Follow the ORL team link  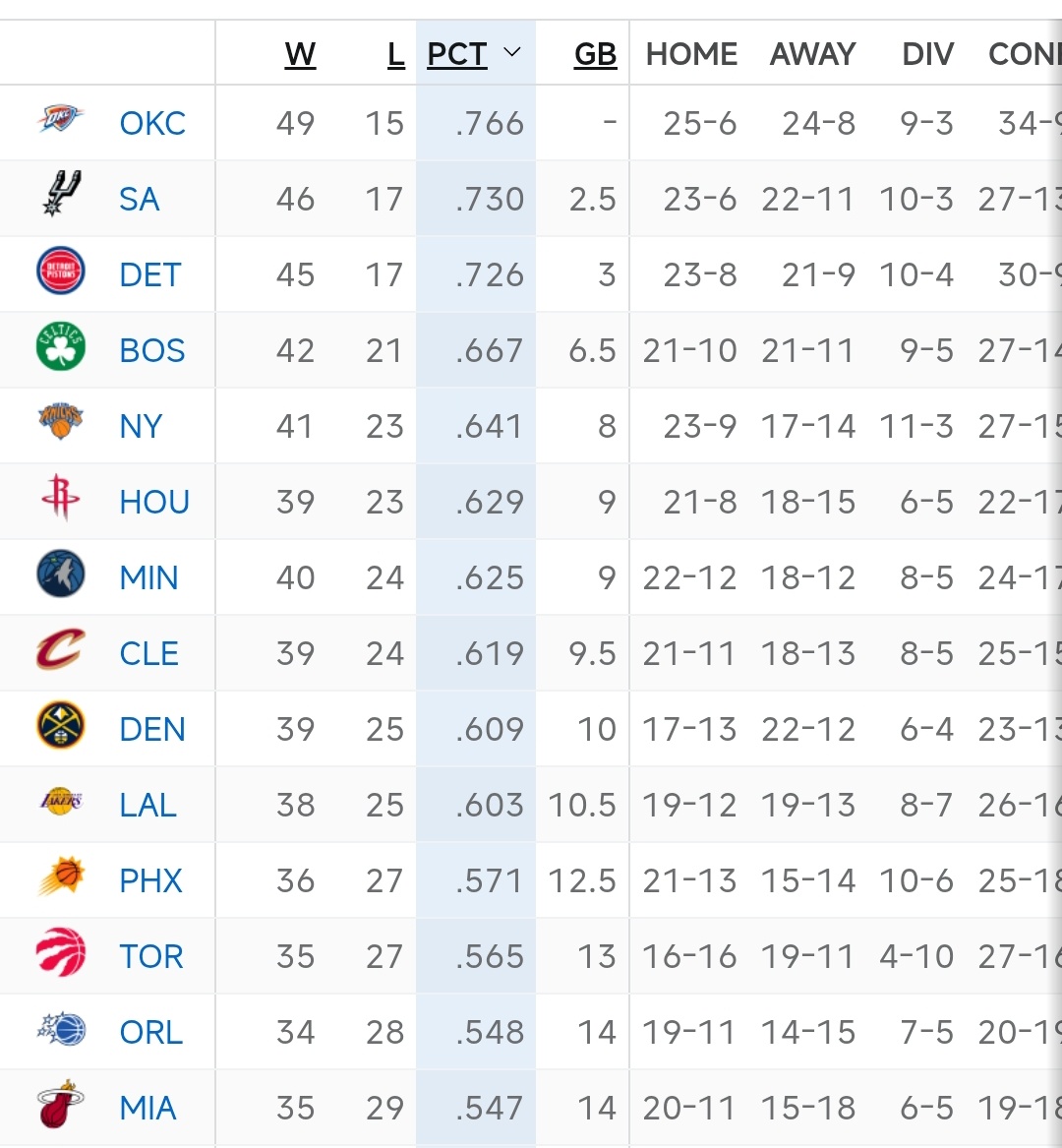(x=150, y=1032)
